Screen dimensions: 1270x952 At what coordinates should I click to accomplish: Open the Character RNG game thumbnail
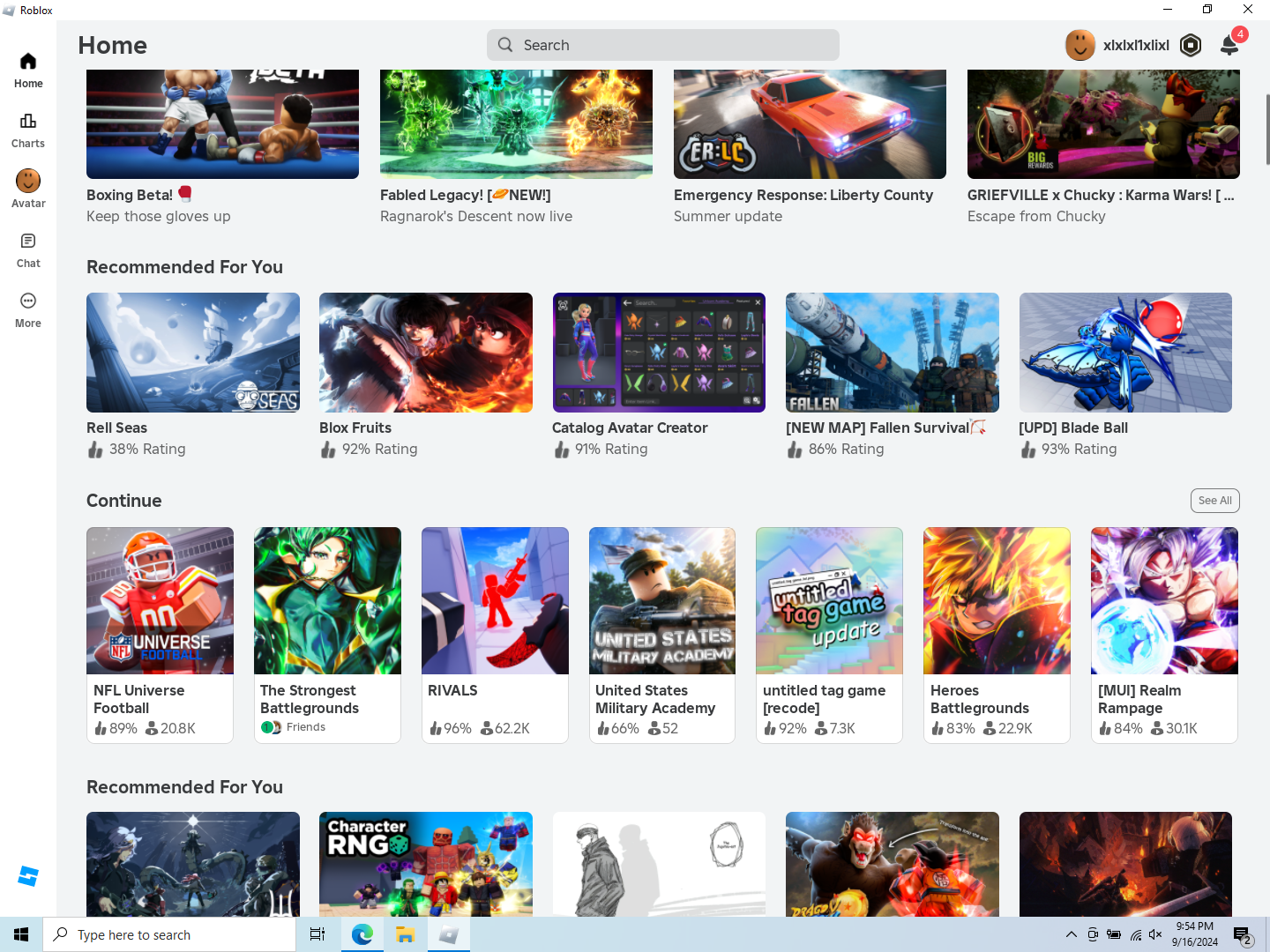coord(426,864)
